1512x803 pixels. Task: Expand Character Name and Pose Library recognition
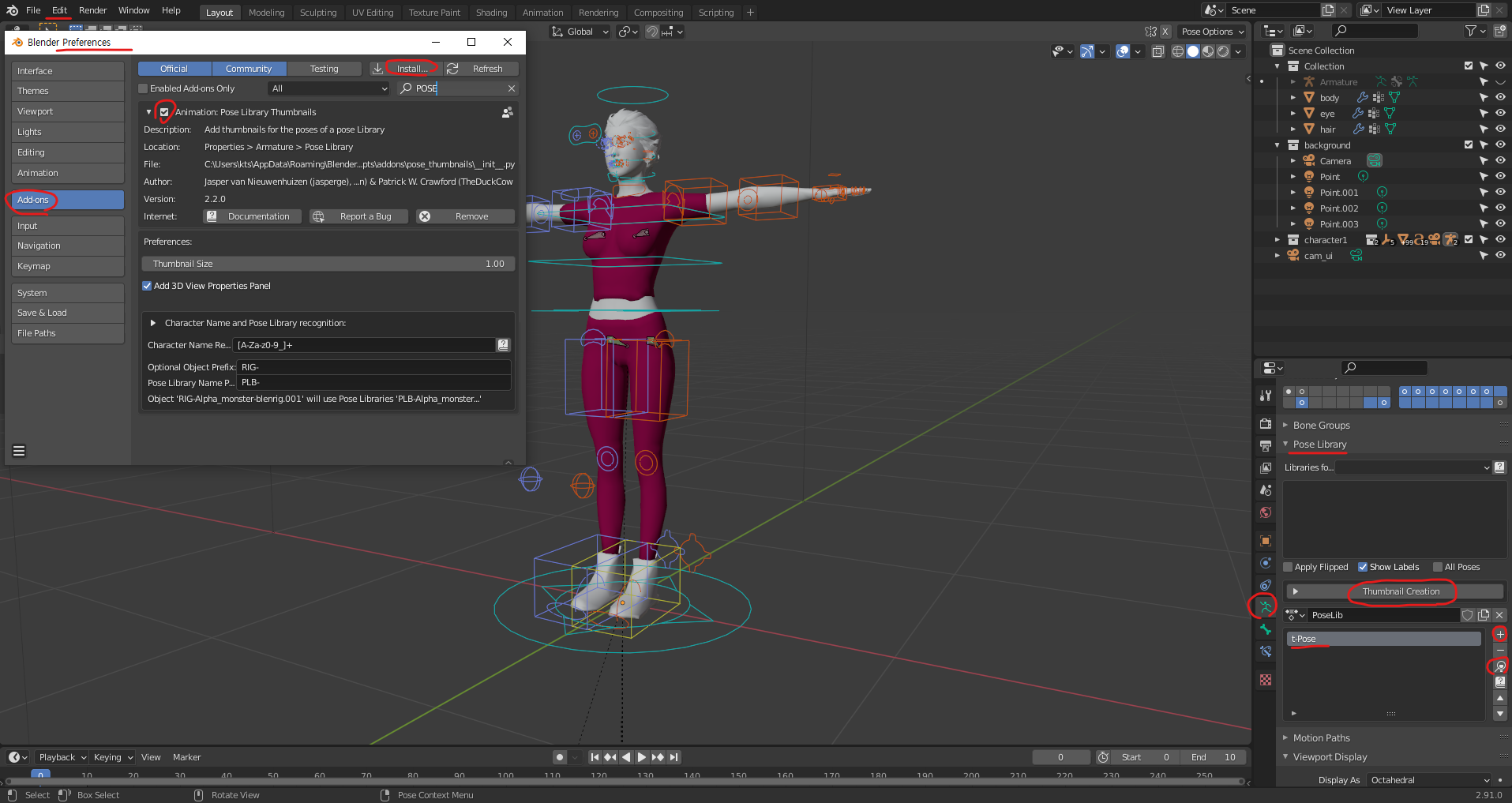[x=153, y=323]
